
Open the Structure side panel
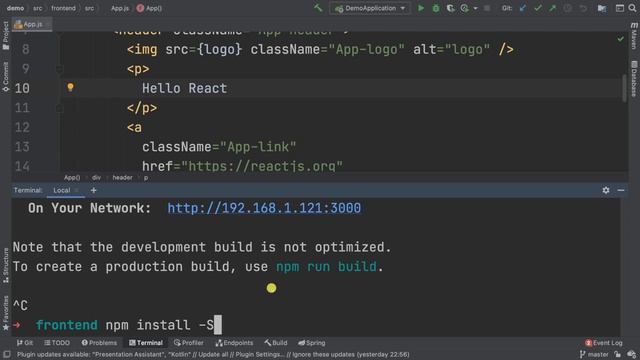(x=6, y=265)
